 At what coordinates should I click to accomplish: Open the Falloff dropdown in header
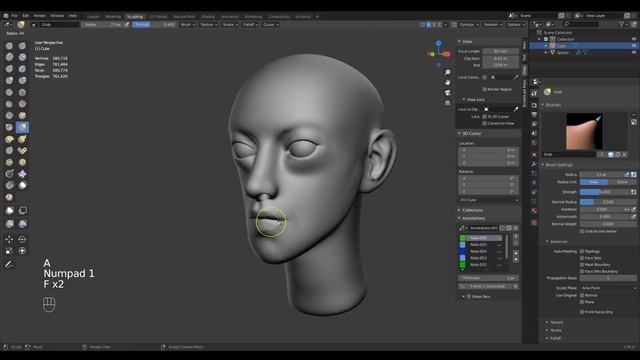tap(250, 24)
